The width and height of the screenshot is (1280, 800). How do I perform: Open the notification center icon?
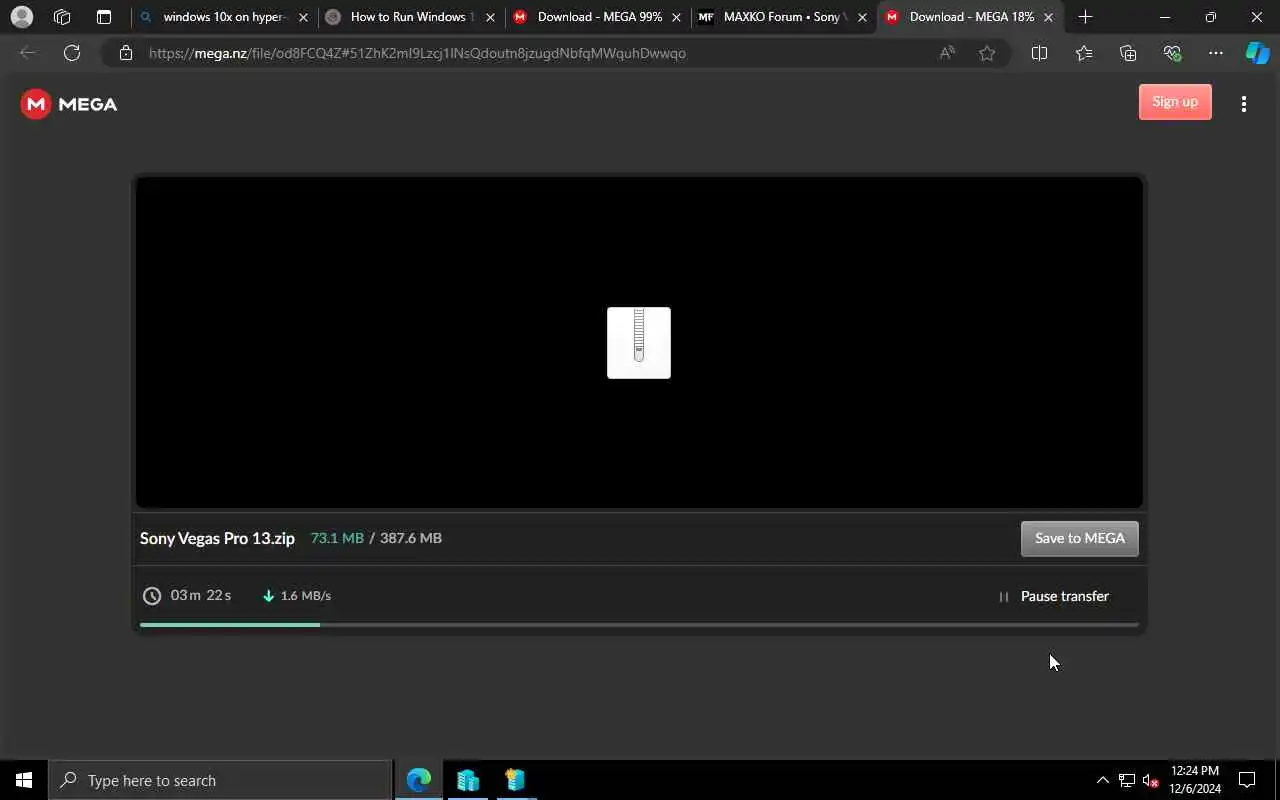(1247, 780)
